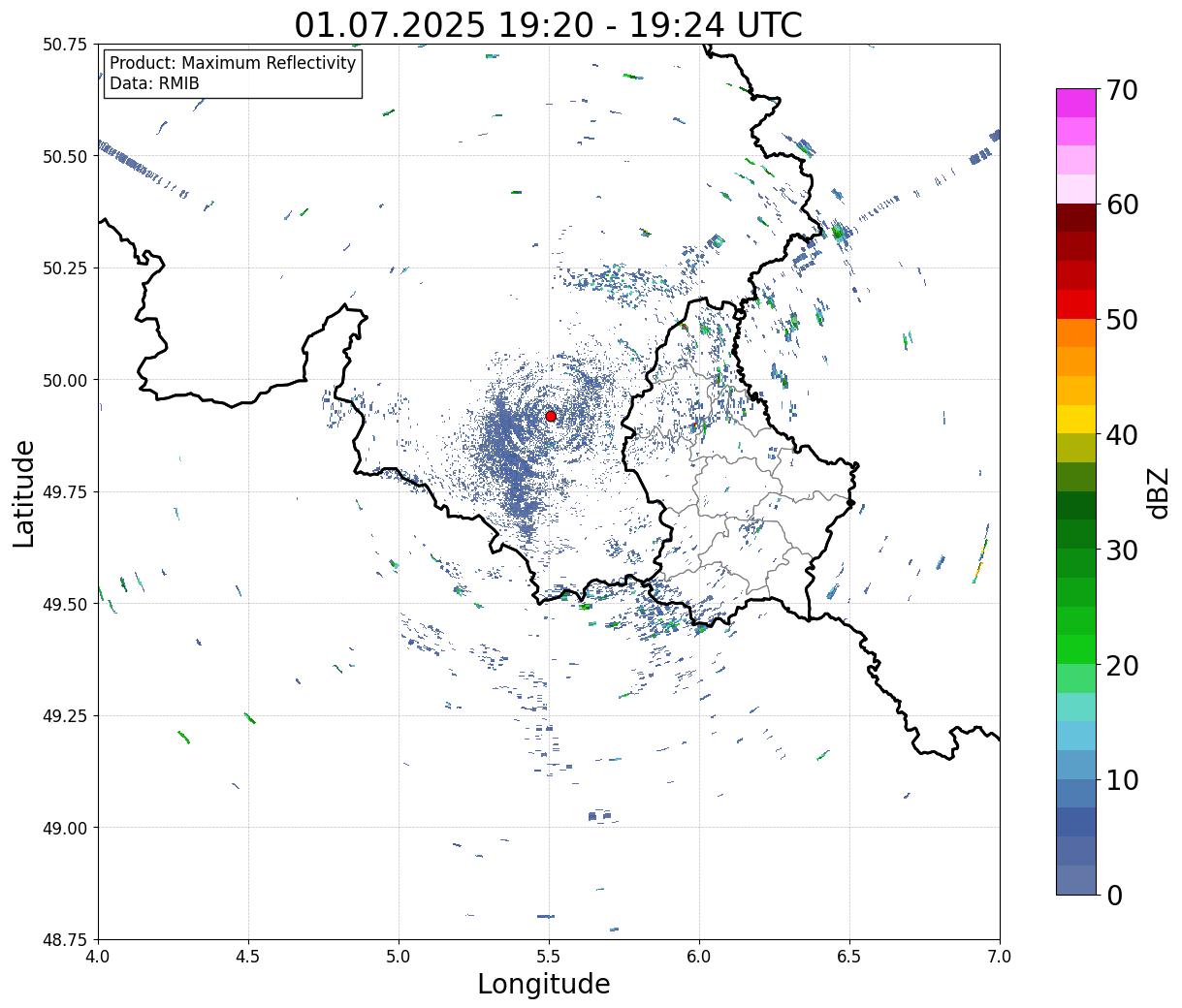Click the colorbar tick label 50
The image size is (1182, 1008).
click(x=1121, y=320)
